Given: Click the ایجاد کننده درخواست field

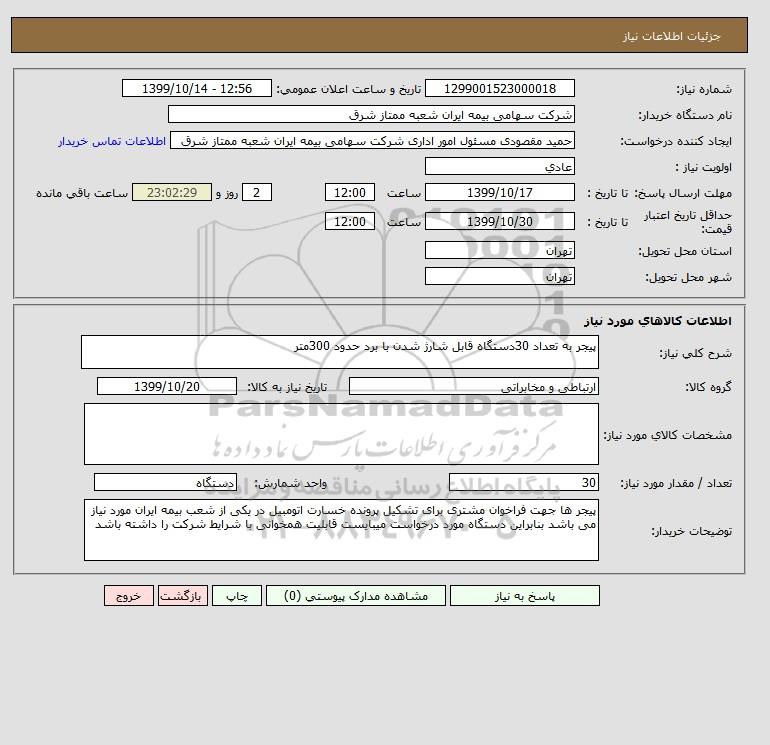Looking at the screenshot, I should point(372,141).
